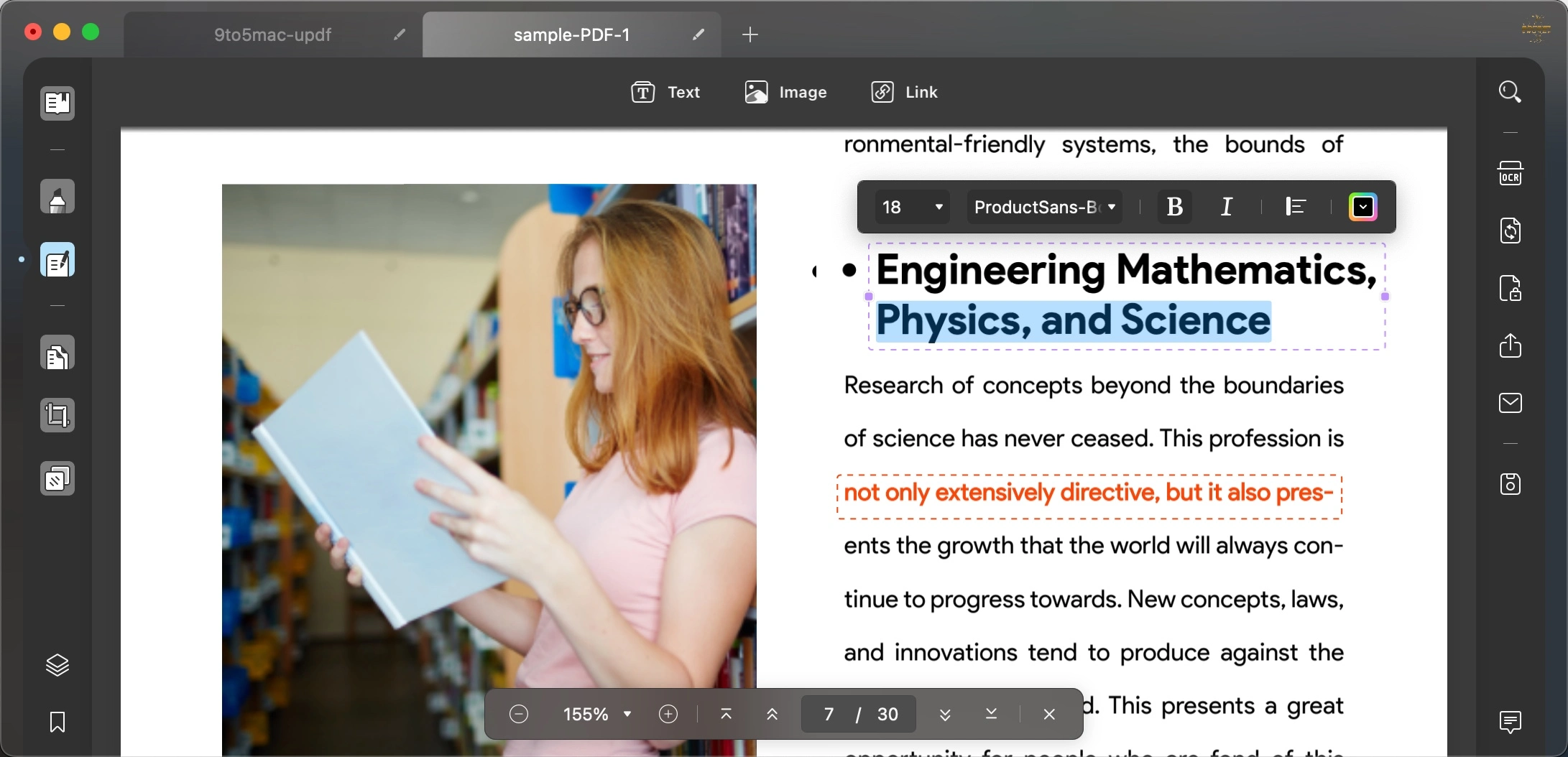Toggle Bold formatting on selected text
Screen dimensions: 1568x757
coord(1174,207)
